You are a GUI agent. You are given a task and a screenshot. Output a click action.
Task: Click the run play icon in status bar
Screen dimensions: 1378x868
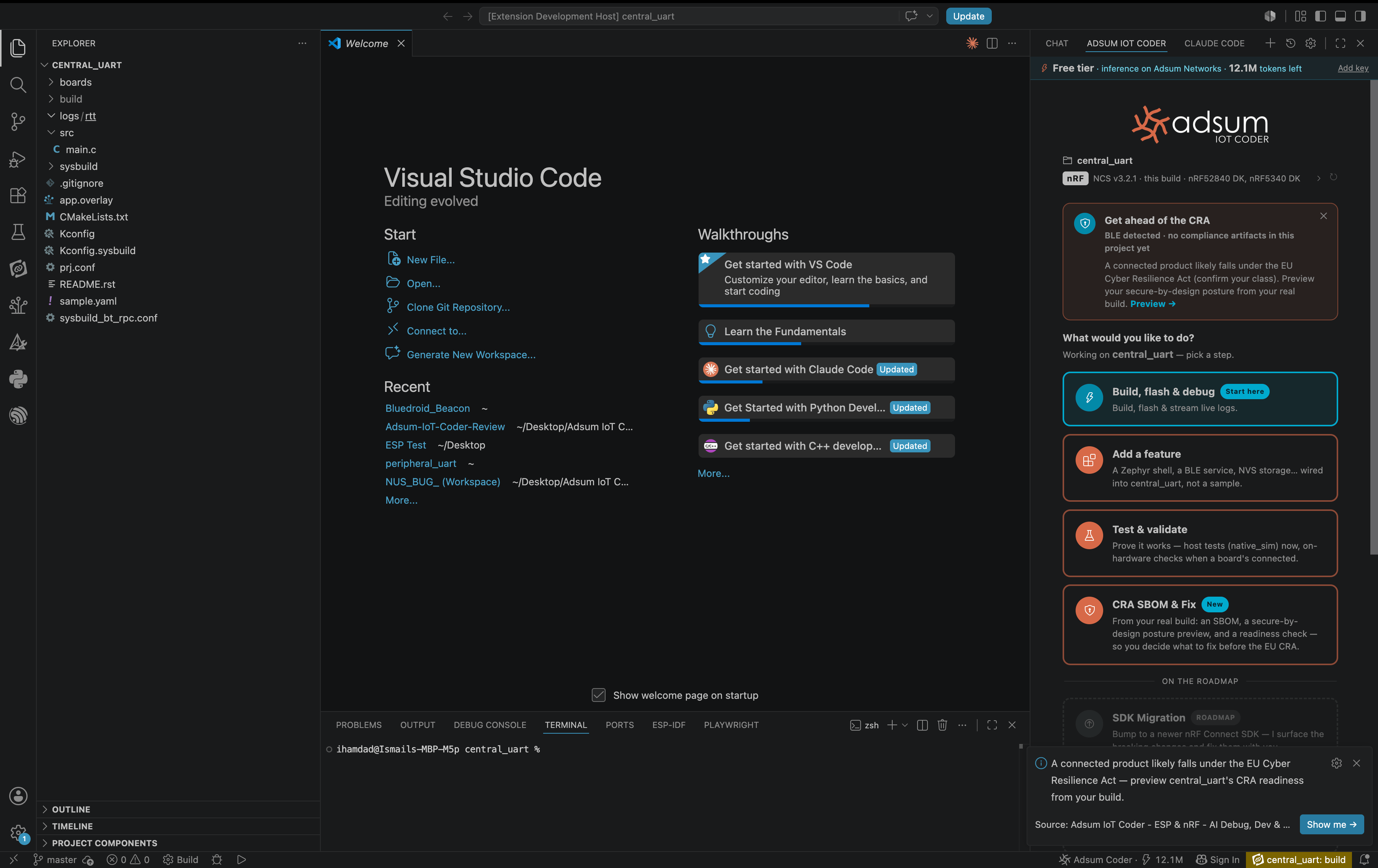pos(242,860)
